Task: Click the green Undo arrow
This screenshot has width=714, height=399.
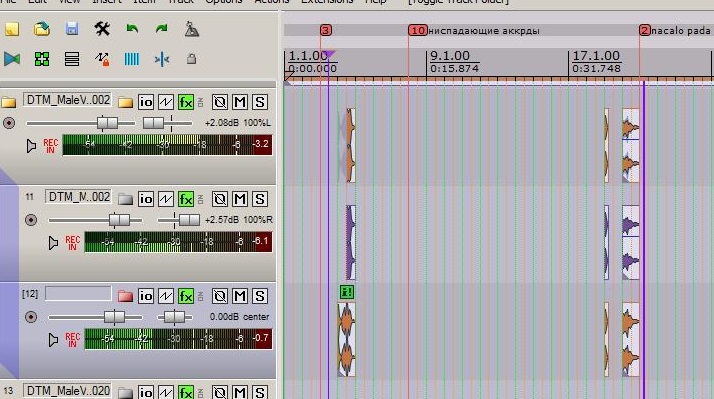Action: [132, 29]
